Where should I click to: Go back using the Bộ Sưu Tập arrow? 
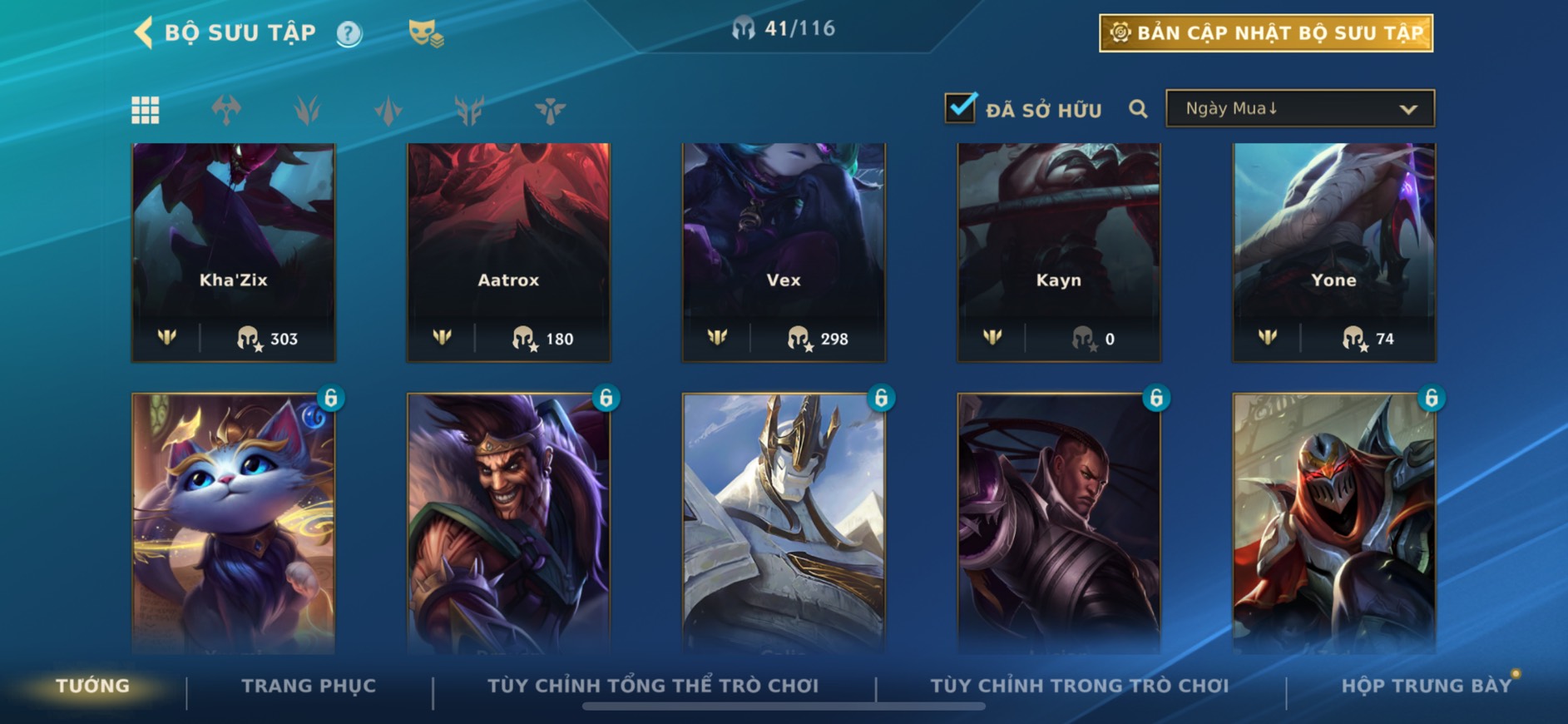143,33
